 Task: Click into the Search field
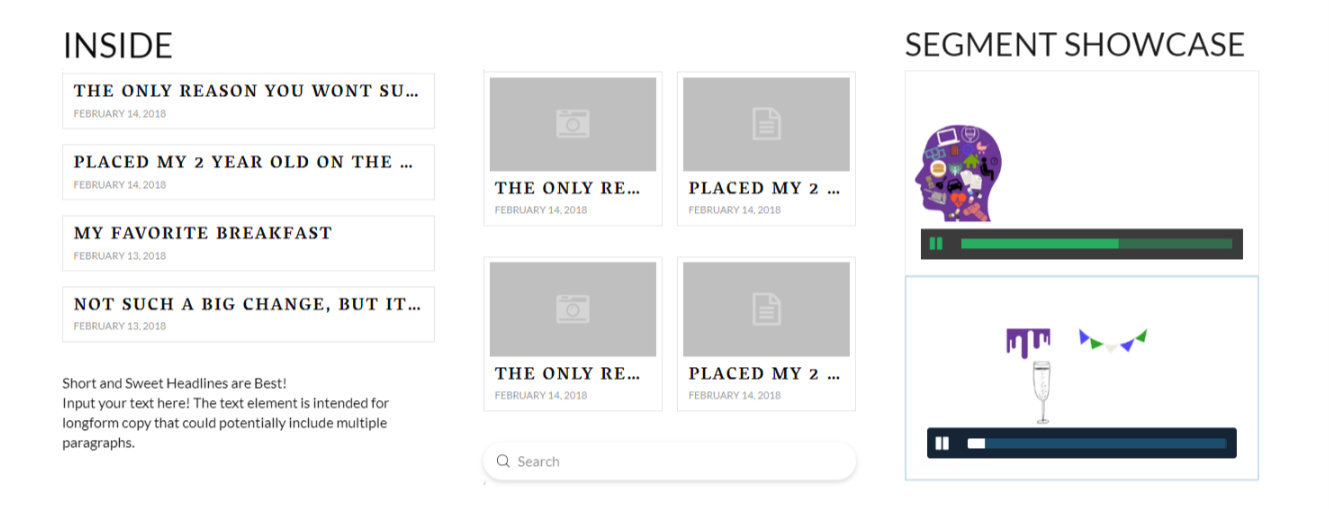point(680,461)
